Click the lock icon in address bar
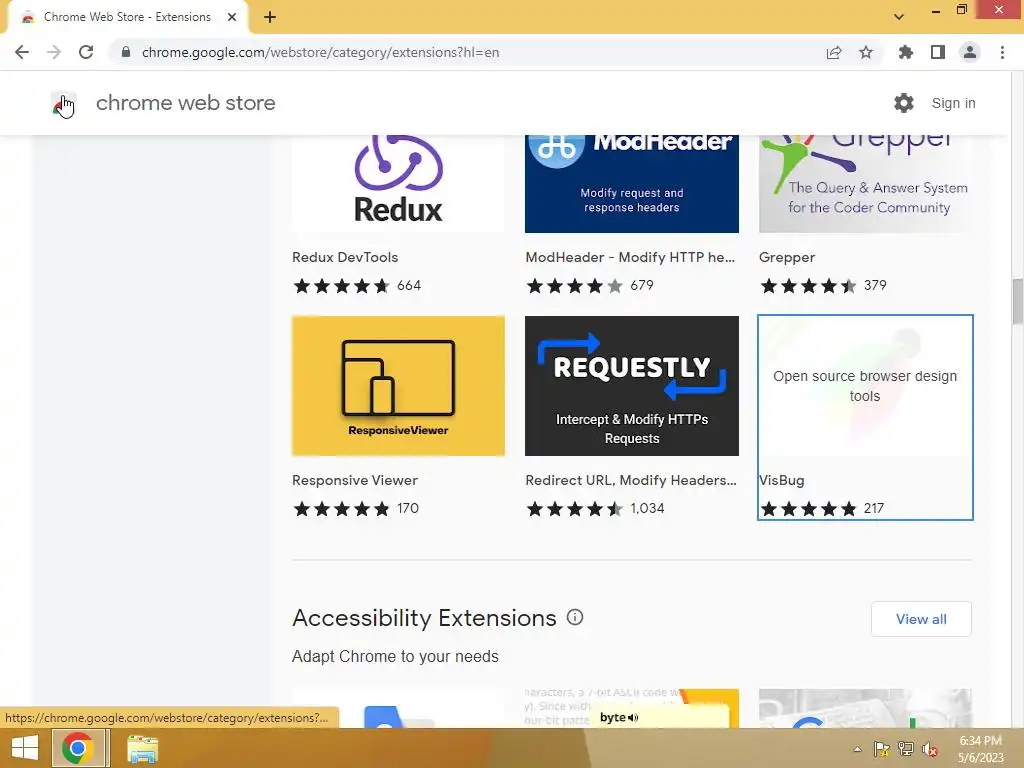 click(x=126, y=52)
